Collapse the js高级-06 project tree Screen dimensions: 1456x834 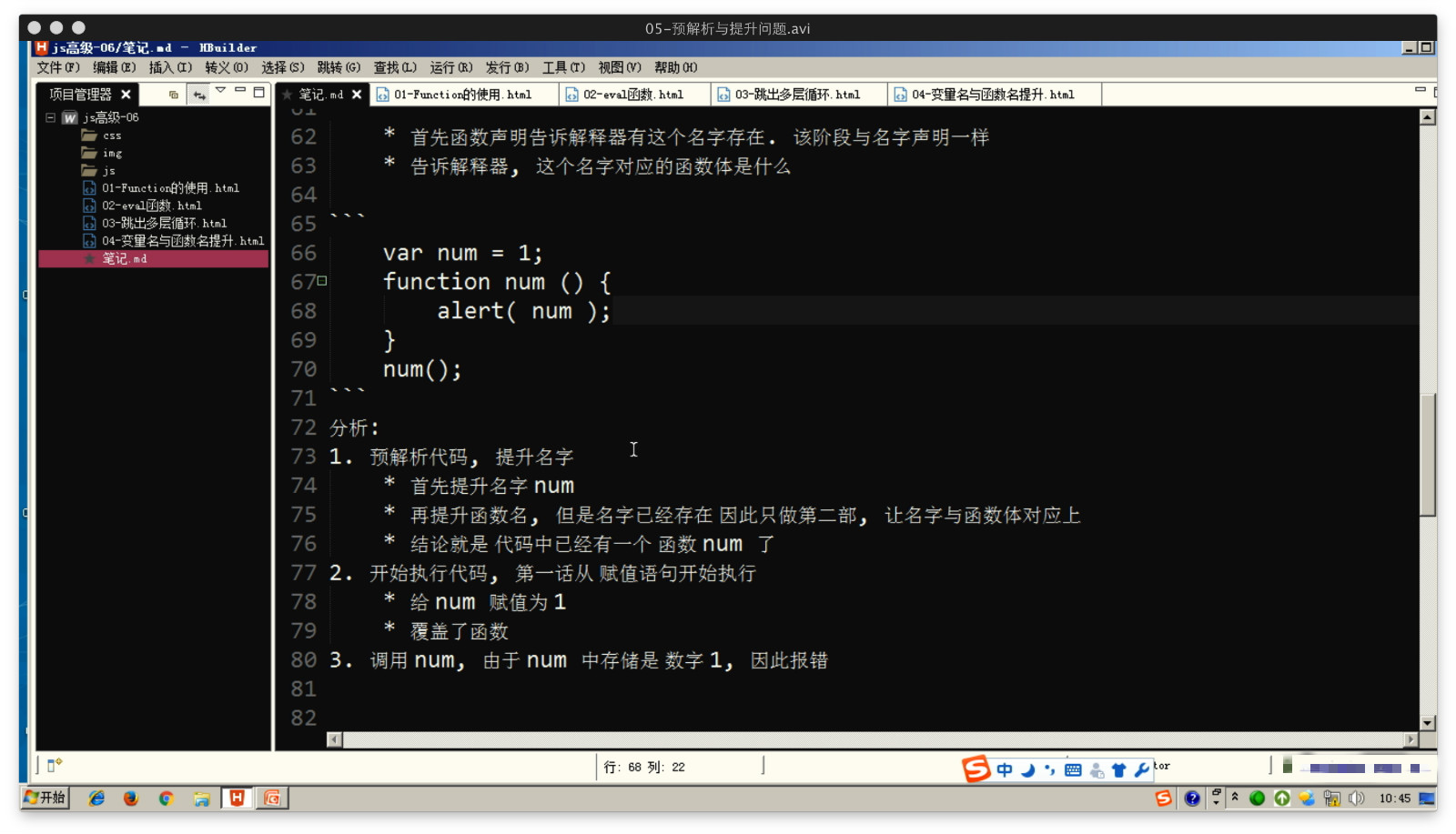click(x=51, y=117)
